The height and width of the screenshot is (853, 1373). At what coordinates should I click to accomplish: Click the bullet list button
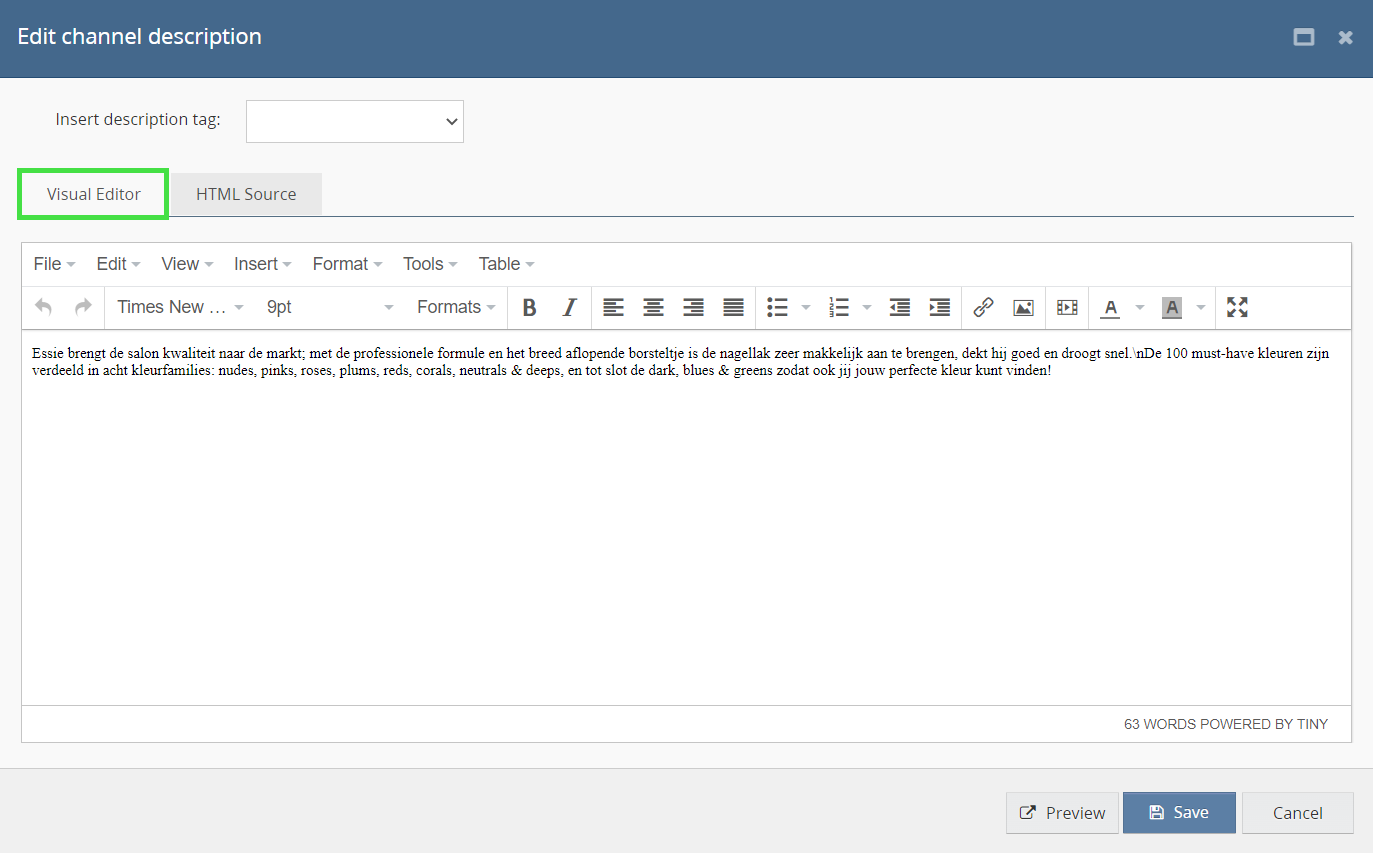tap(777, 308)
